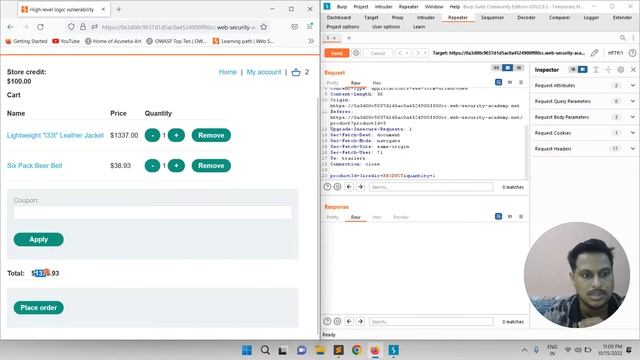
Task: Toggle top-bottom request response layout
Action: [x=507, y=68]
